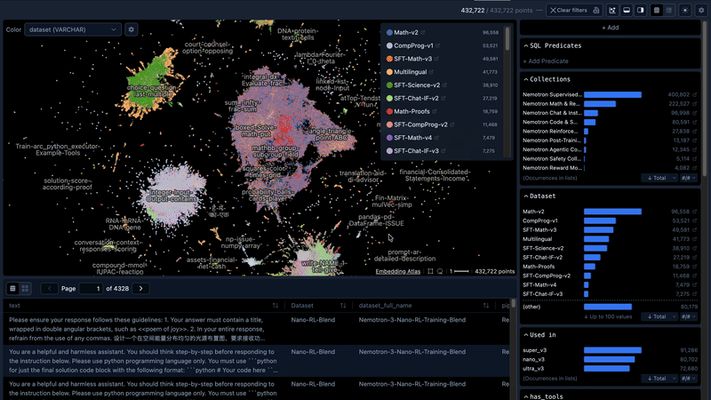711x400 pixels.
Task: Click the + Add button in sidebar
Action: 610,28
